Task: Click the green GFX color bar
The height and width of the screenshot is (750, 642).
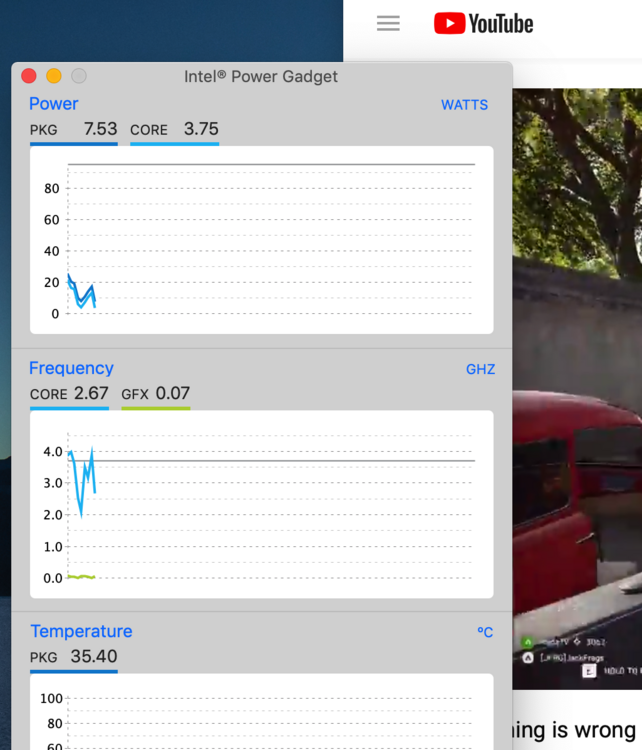Action: click(x=156, y=408)
